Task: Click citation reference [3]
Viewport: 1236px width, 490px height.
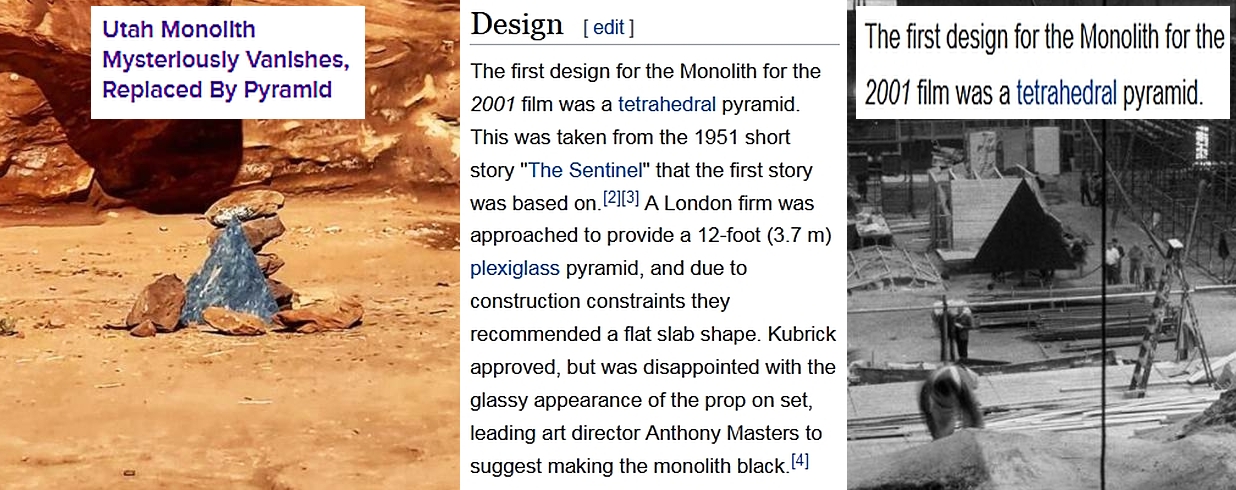Action: 630,198
